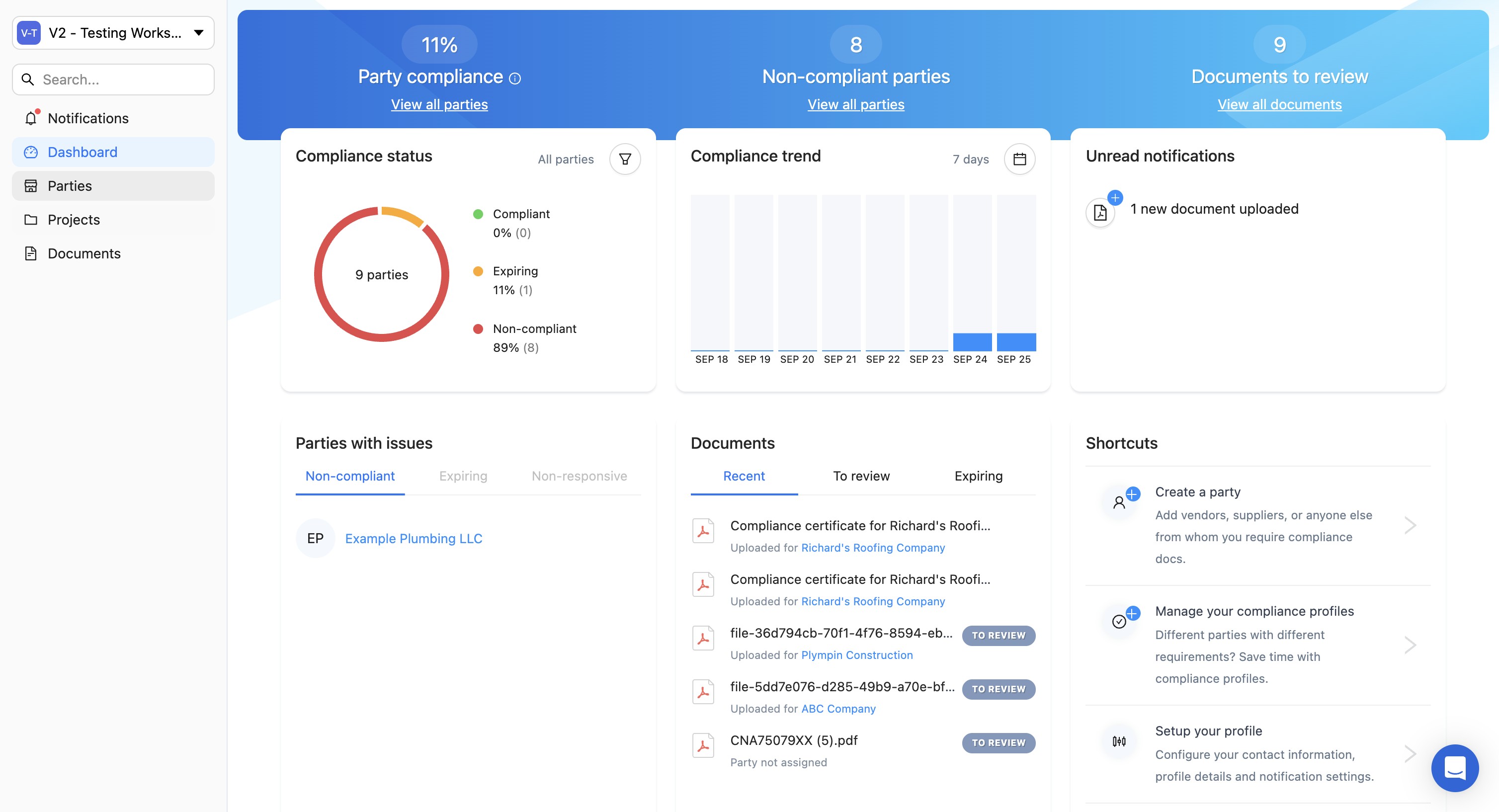
Task: Open Manage your compliance profiles chevron
Action: pyautogui.click(x=1410, y=645)
